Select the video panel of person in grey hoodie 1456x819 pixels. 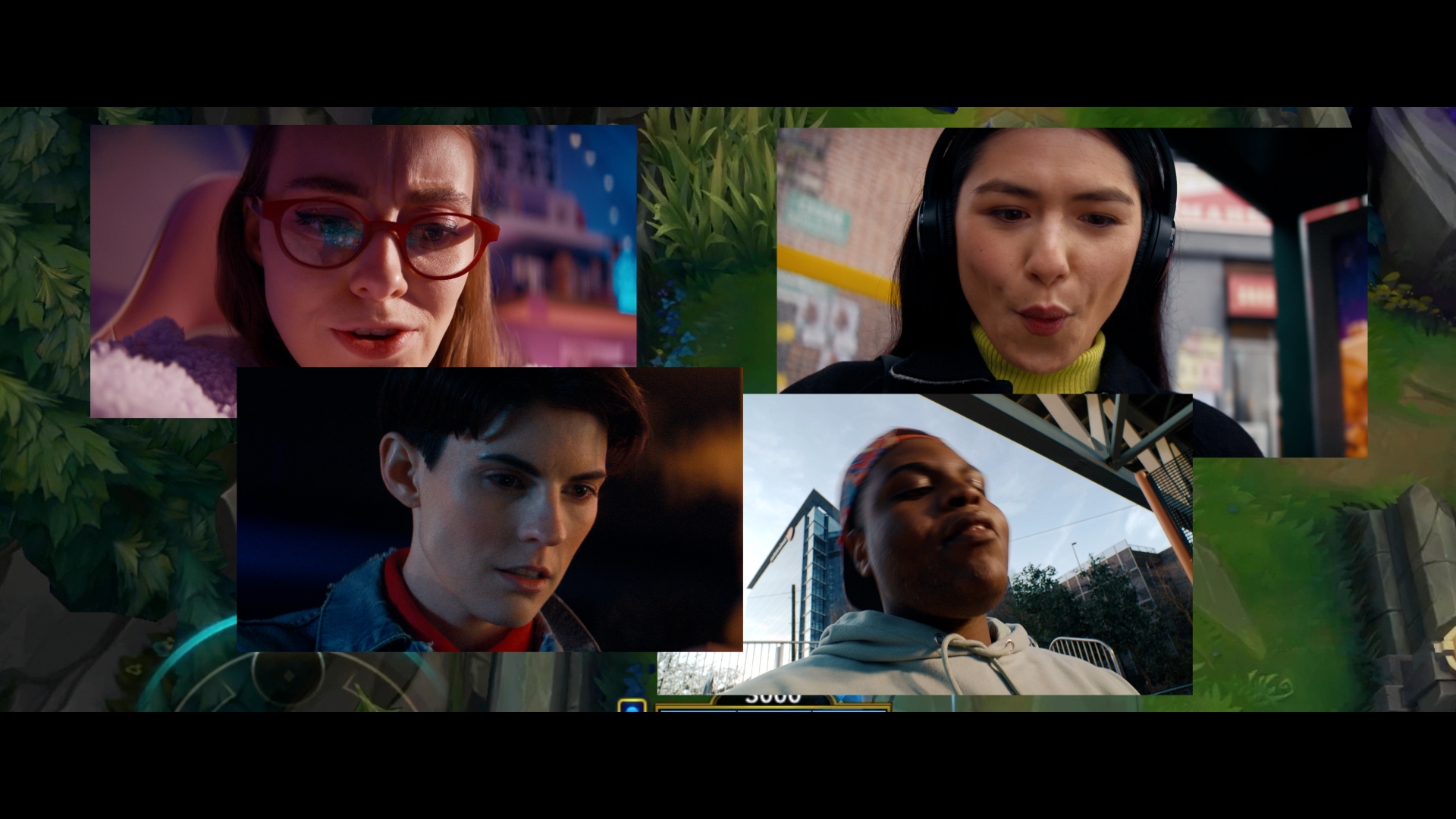(967, 542)
